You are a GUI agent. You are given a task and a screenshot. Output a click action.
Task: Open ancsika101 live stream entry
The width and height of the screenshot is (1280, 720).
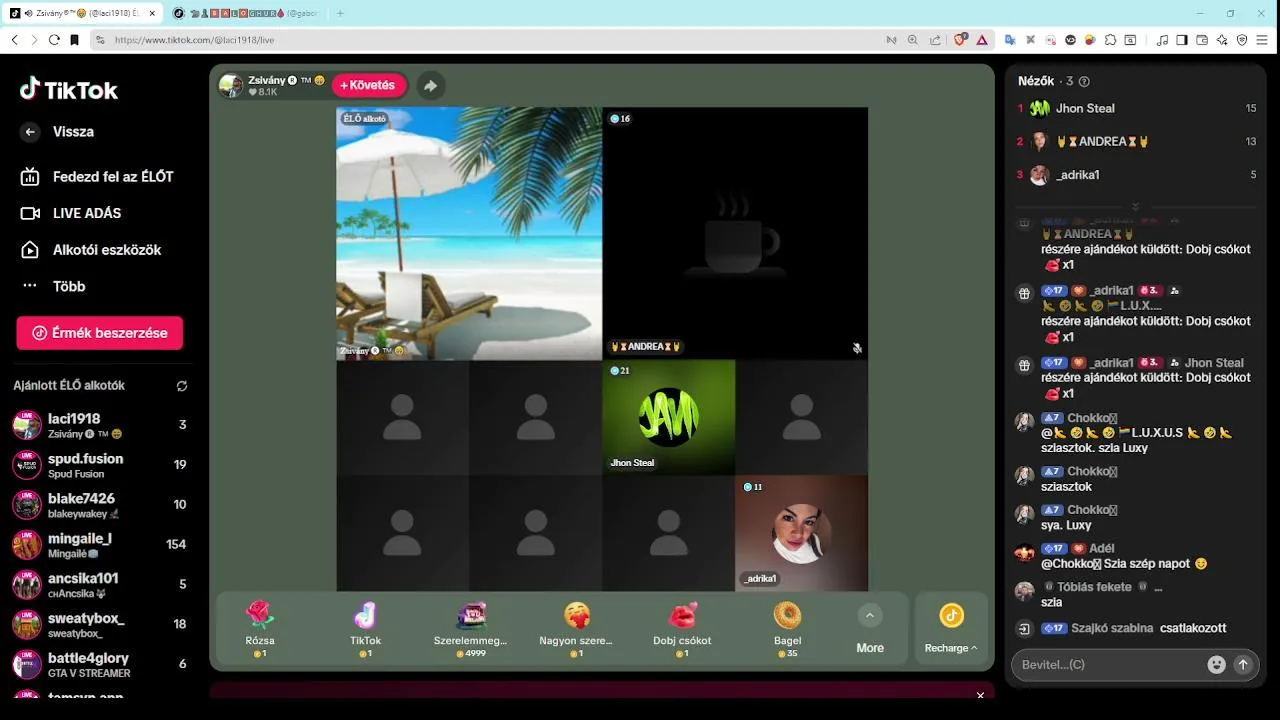(100, 585)
